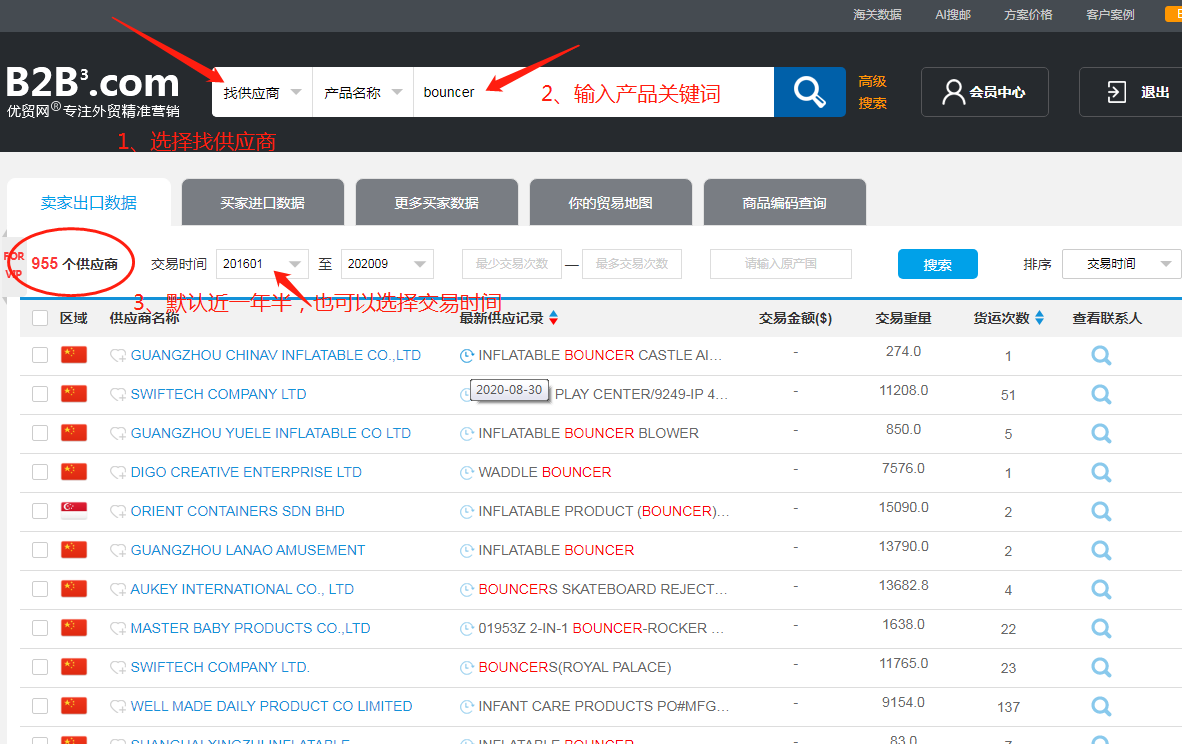Image resolution: width=1182 pixels, height=744 pixels.
Task: Click the 最多交易次数 maximum field
Action: point(632,264)
